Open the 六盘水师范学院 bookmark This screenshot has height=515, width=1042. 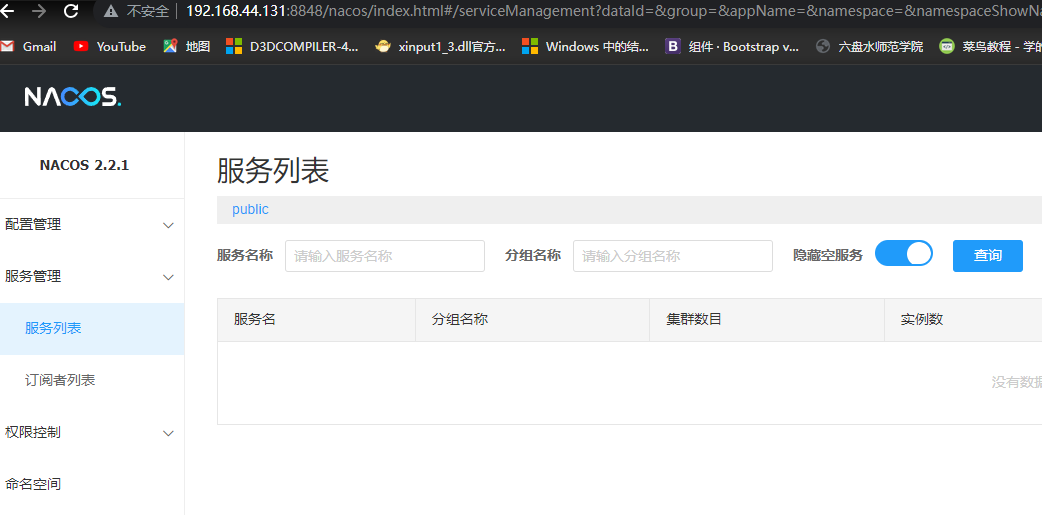point(869,47)
